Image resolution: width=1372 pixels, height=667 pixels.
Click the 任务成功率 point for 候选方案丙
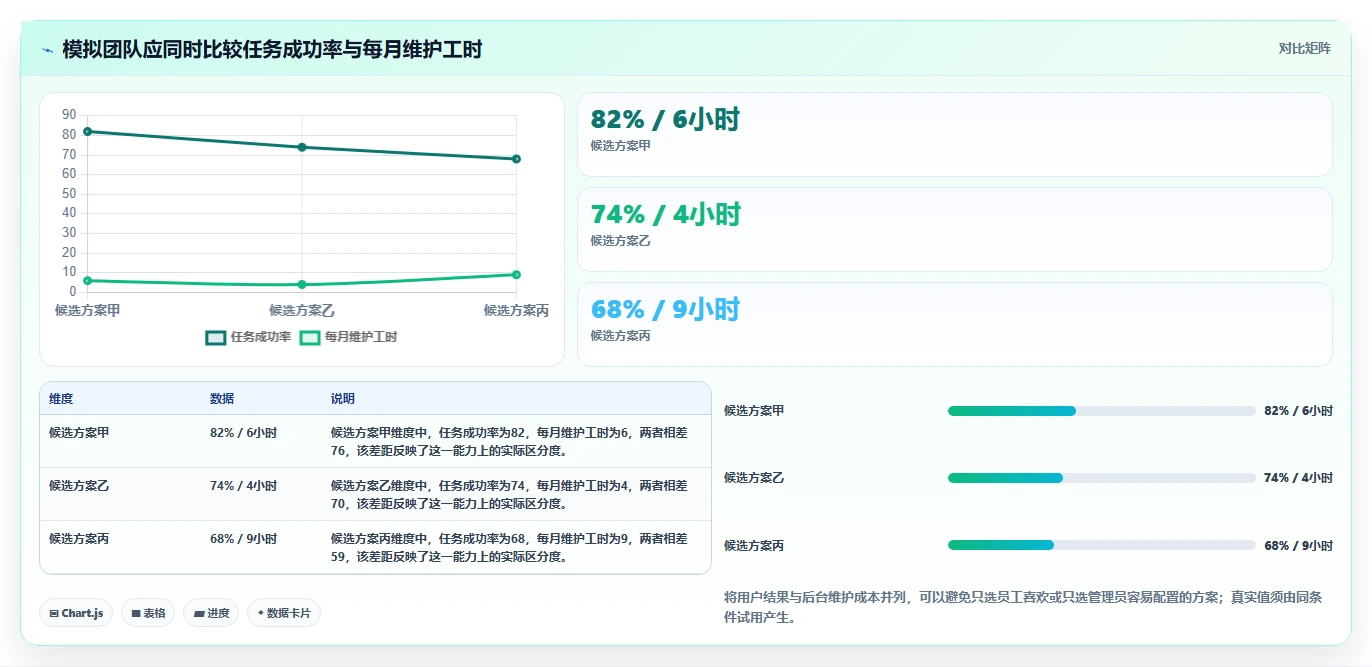point(516,159)
